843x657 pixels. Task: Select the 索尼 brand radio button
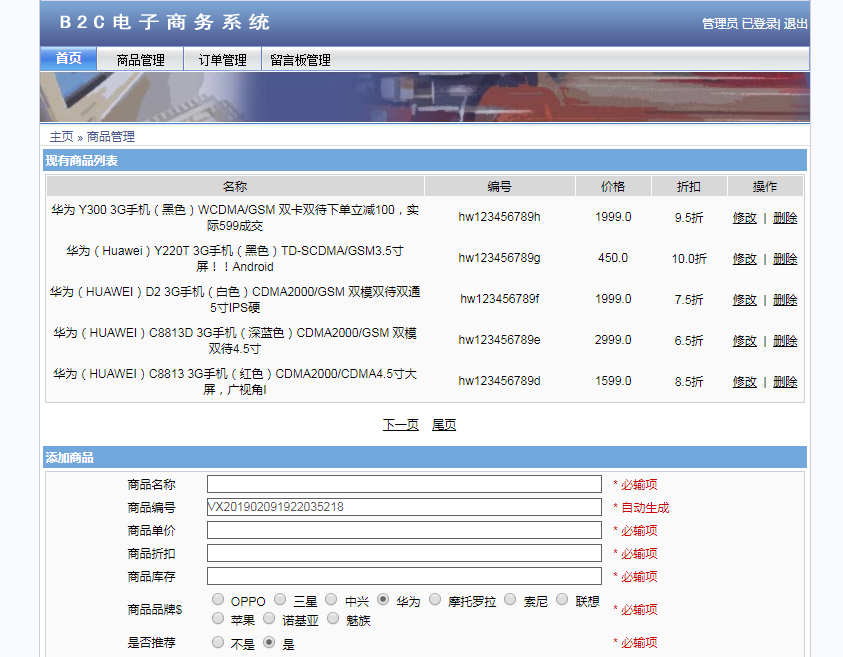(x=510, y=599)
